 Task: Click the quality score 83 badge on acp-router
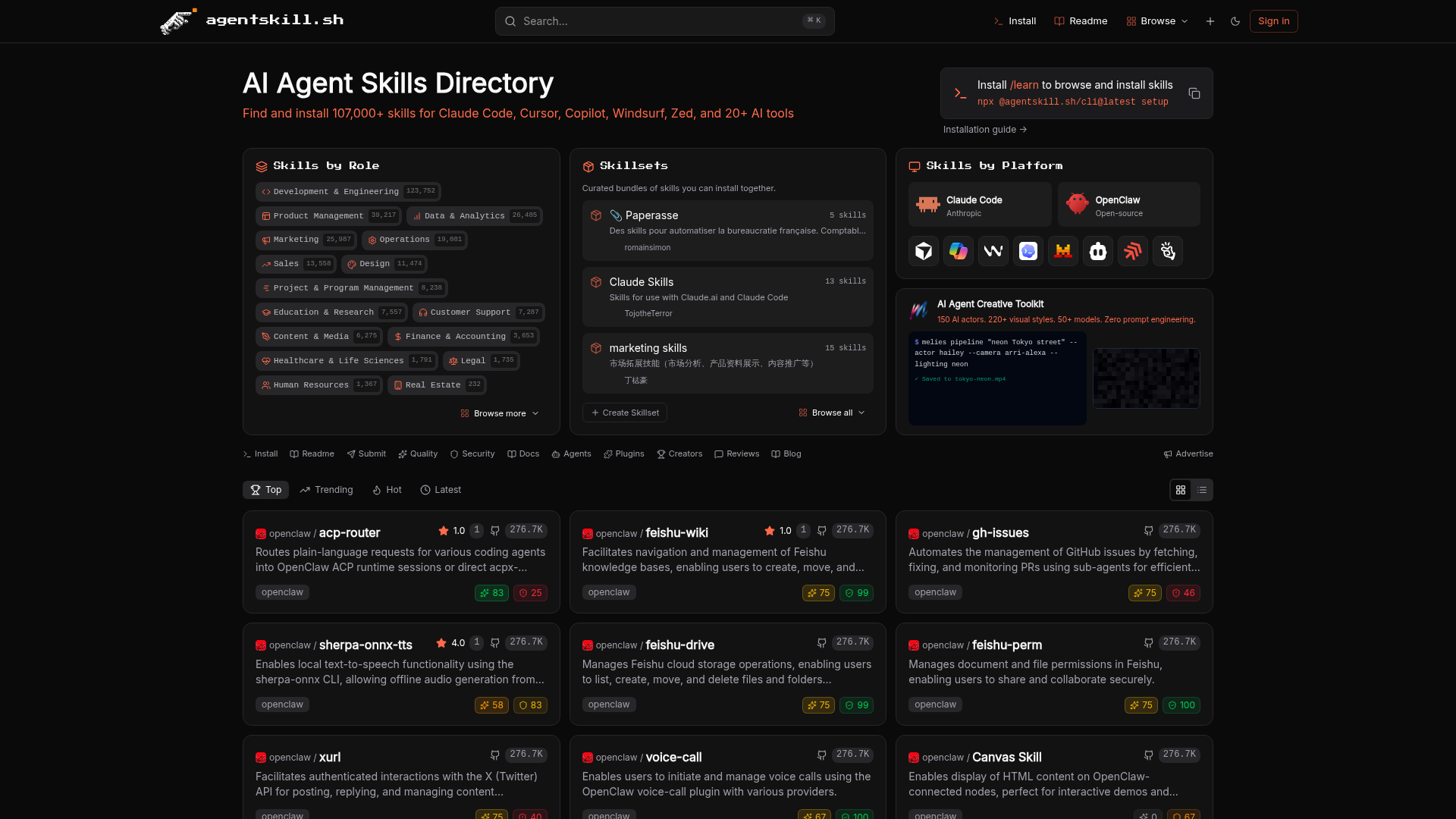tap(491, 593)
